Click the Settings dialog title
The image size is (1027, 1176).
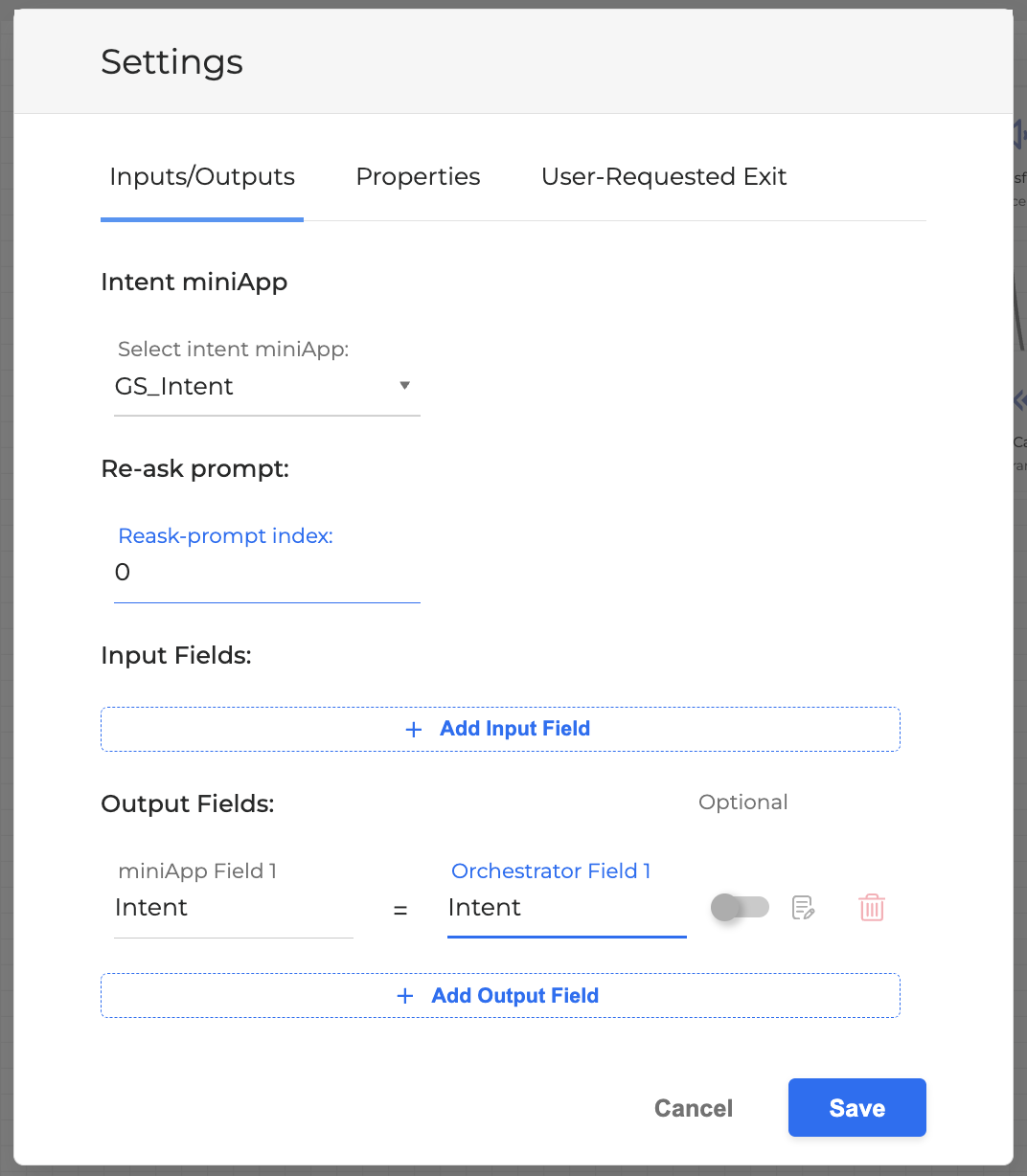click(172, 62)
